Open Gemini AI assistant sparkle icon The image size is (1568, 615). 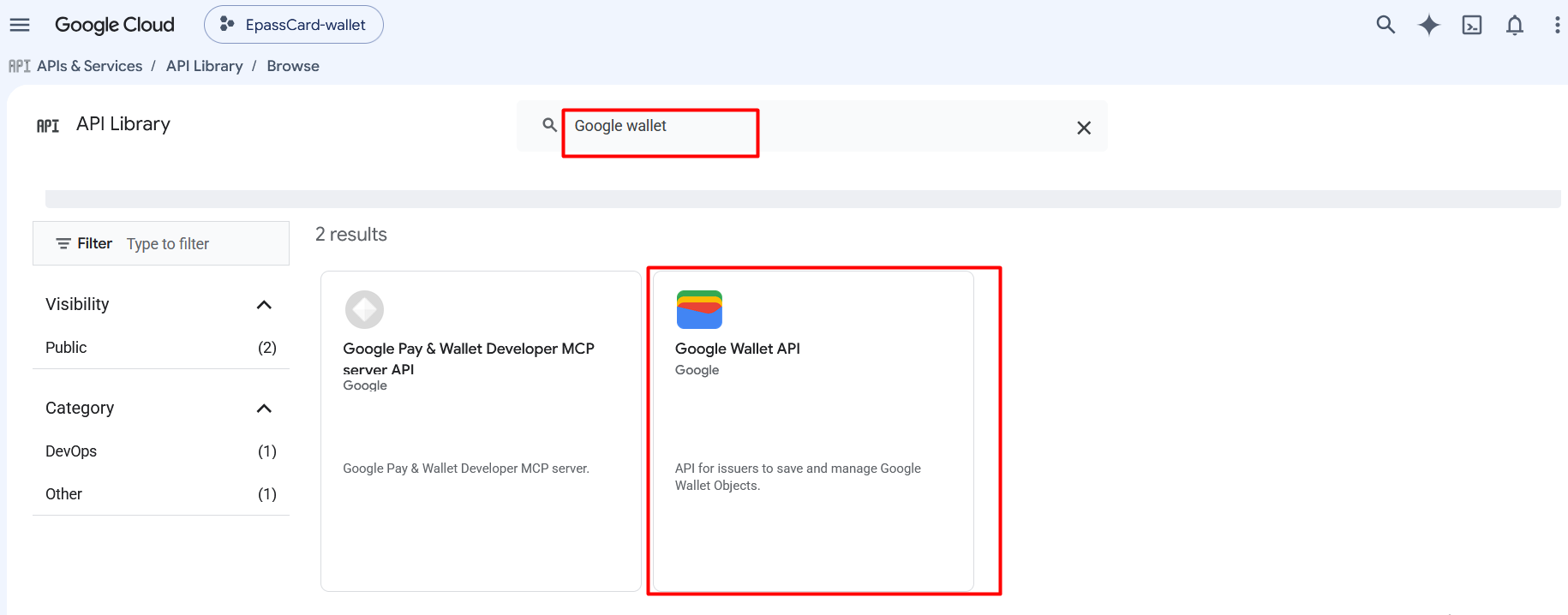[x=1428, y=25]
